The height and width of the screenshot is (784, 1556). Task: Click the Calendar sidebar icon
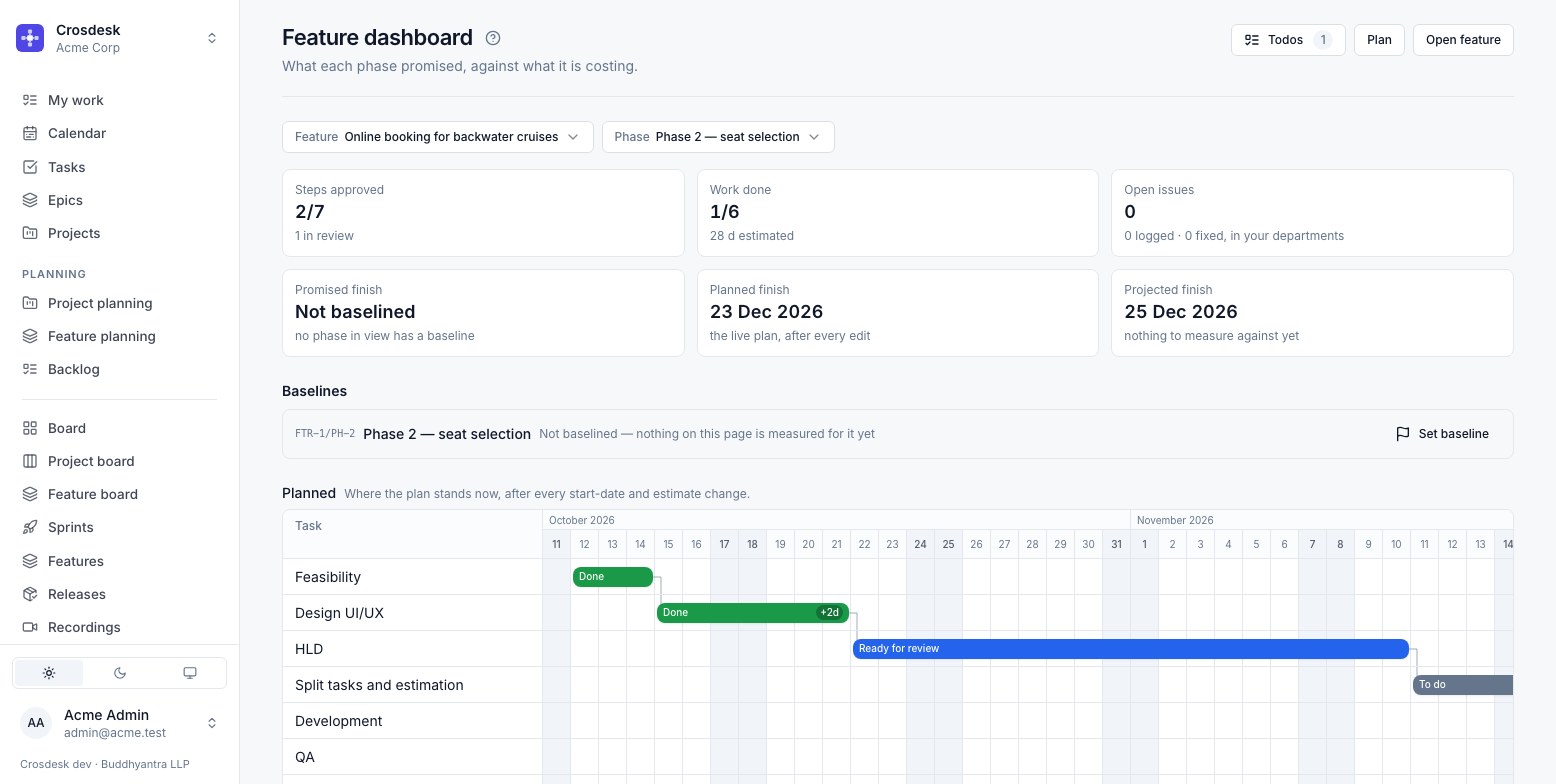pyautogui.click(x=30, y=133)
